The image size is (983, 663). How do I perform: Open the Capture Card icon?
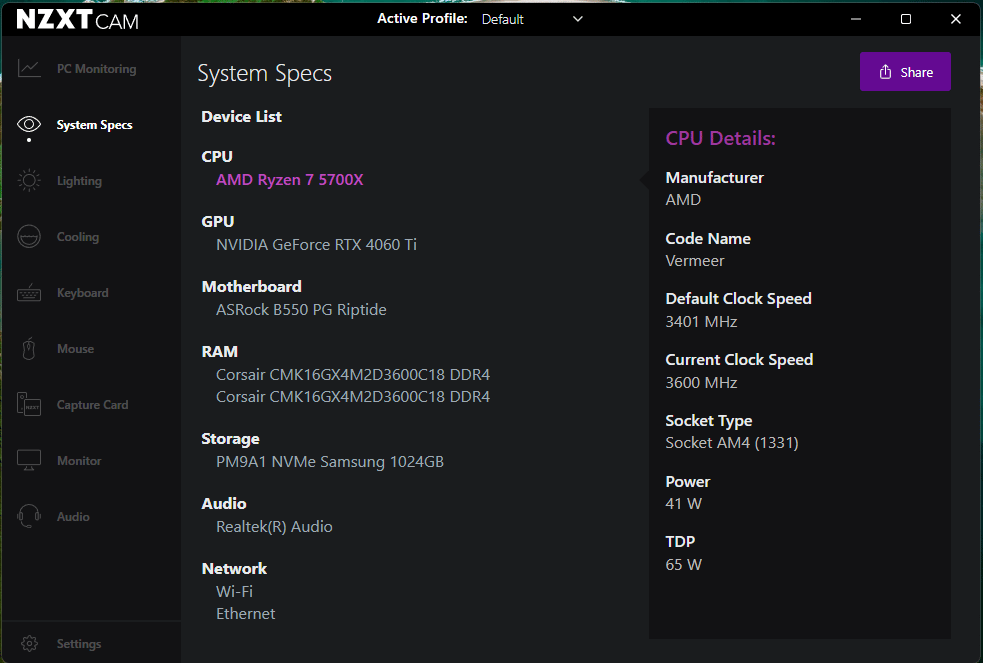point(29,404)
